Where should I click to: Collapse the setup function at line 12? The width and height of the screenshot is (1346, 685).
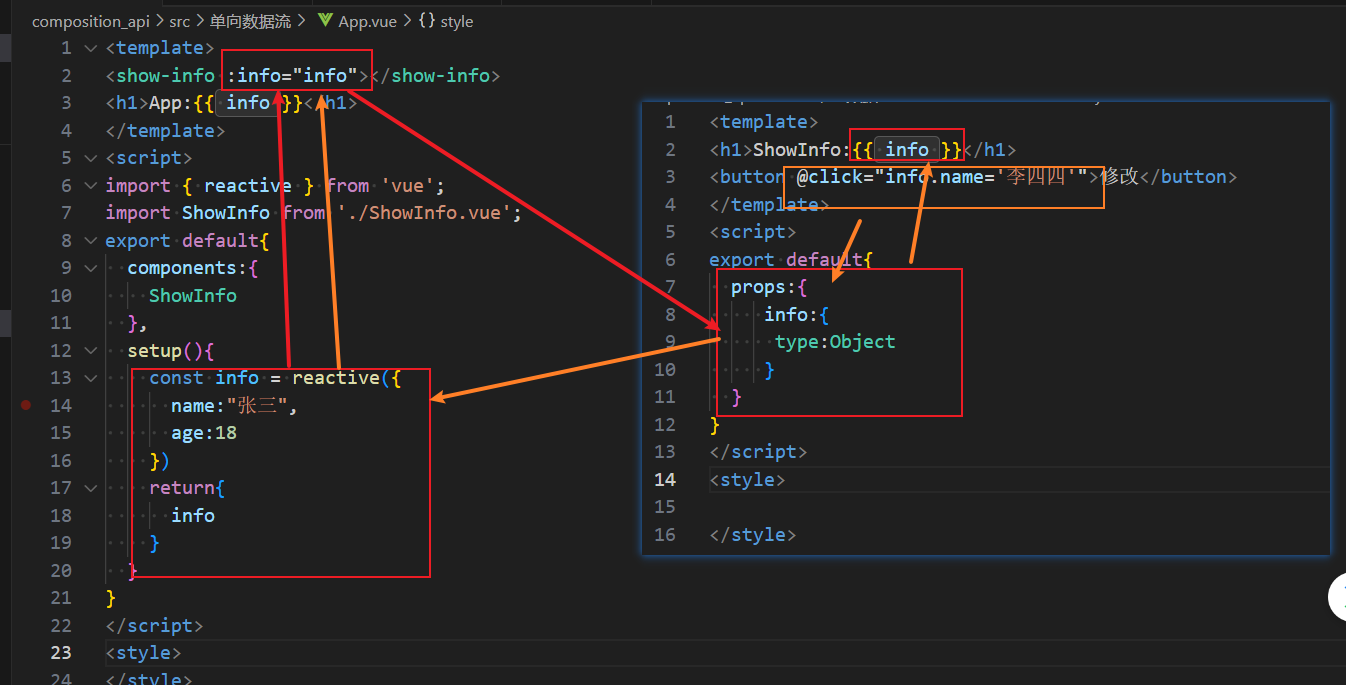[x=91, y=351]
